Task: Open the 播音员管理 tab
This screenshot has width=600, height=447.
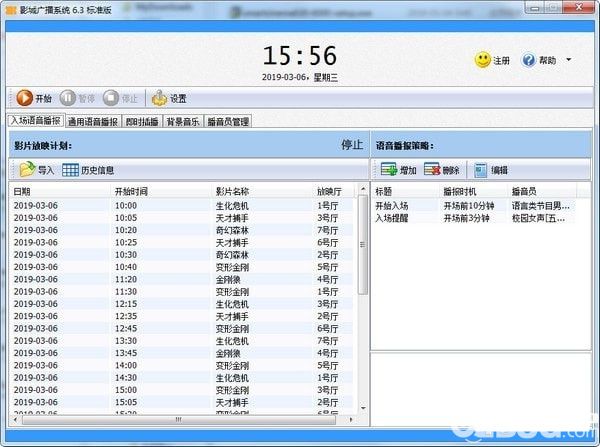Action: (x=228, y=122)
